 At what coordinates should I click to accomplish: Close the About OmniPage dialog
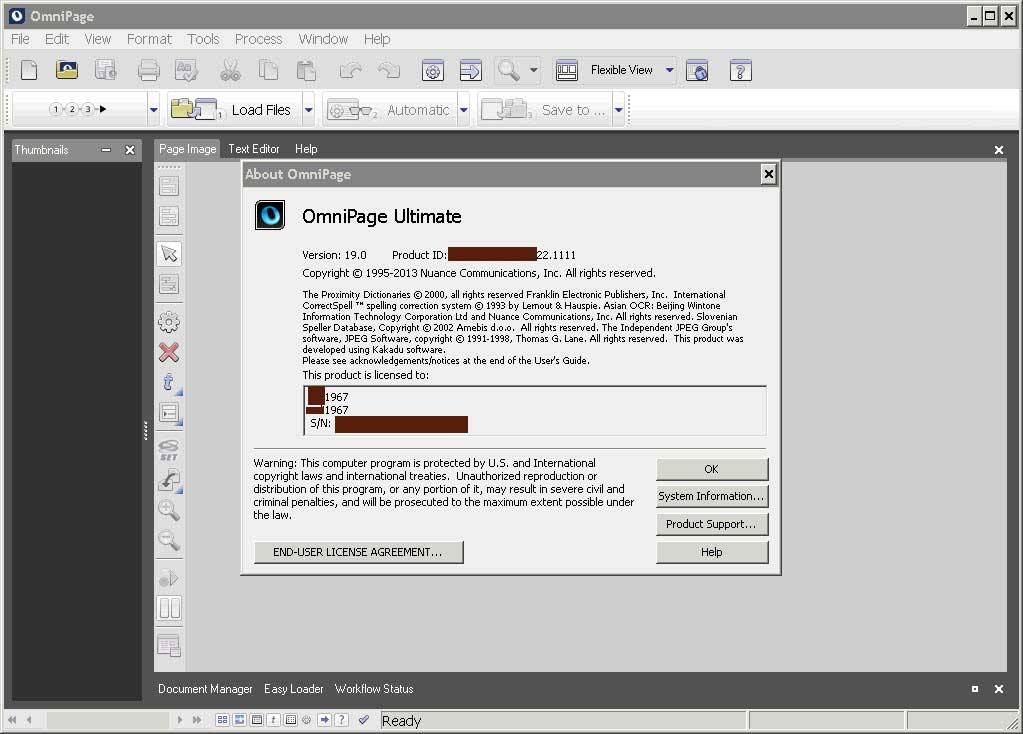(x=768, y=174)
